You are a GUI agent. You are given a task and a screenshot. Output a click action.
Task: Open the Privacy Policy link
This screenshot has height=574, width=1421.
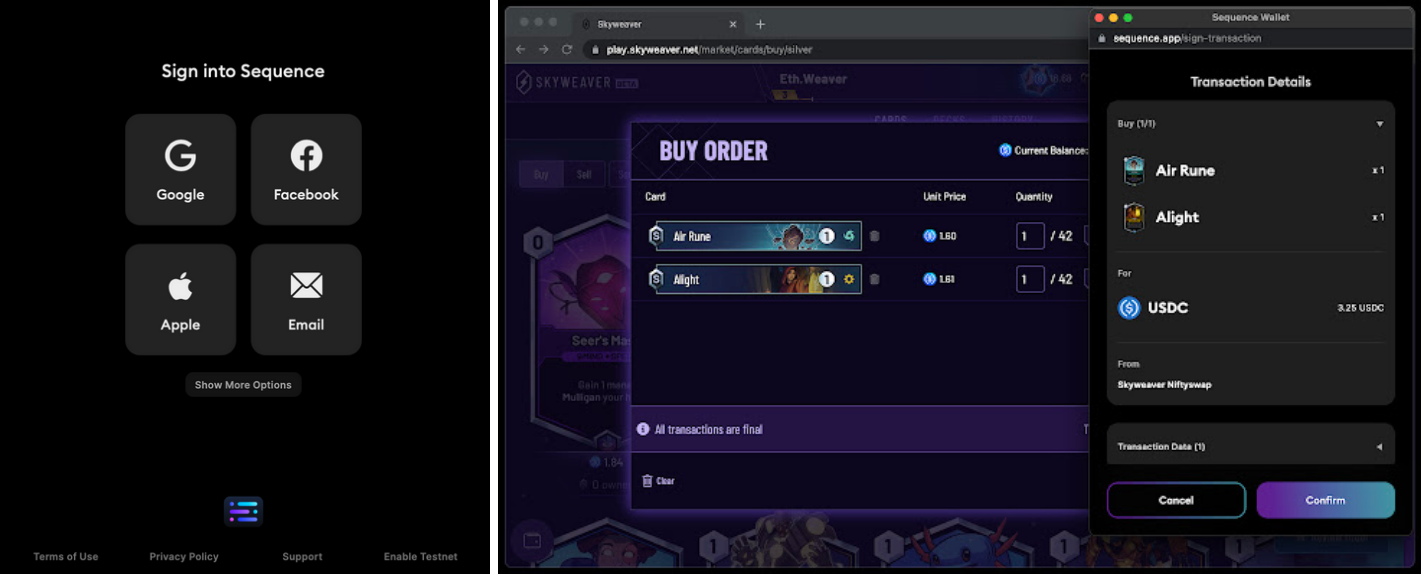click(184, 557)
